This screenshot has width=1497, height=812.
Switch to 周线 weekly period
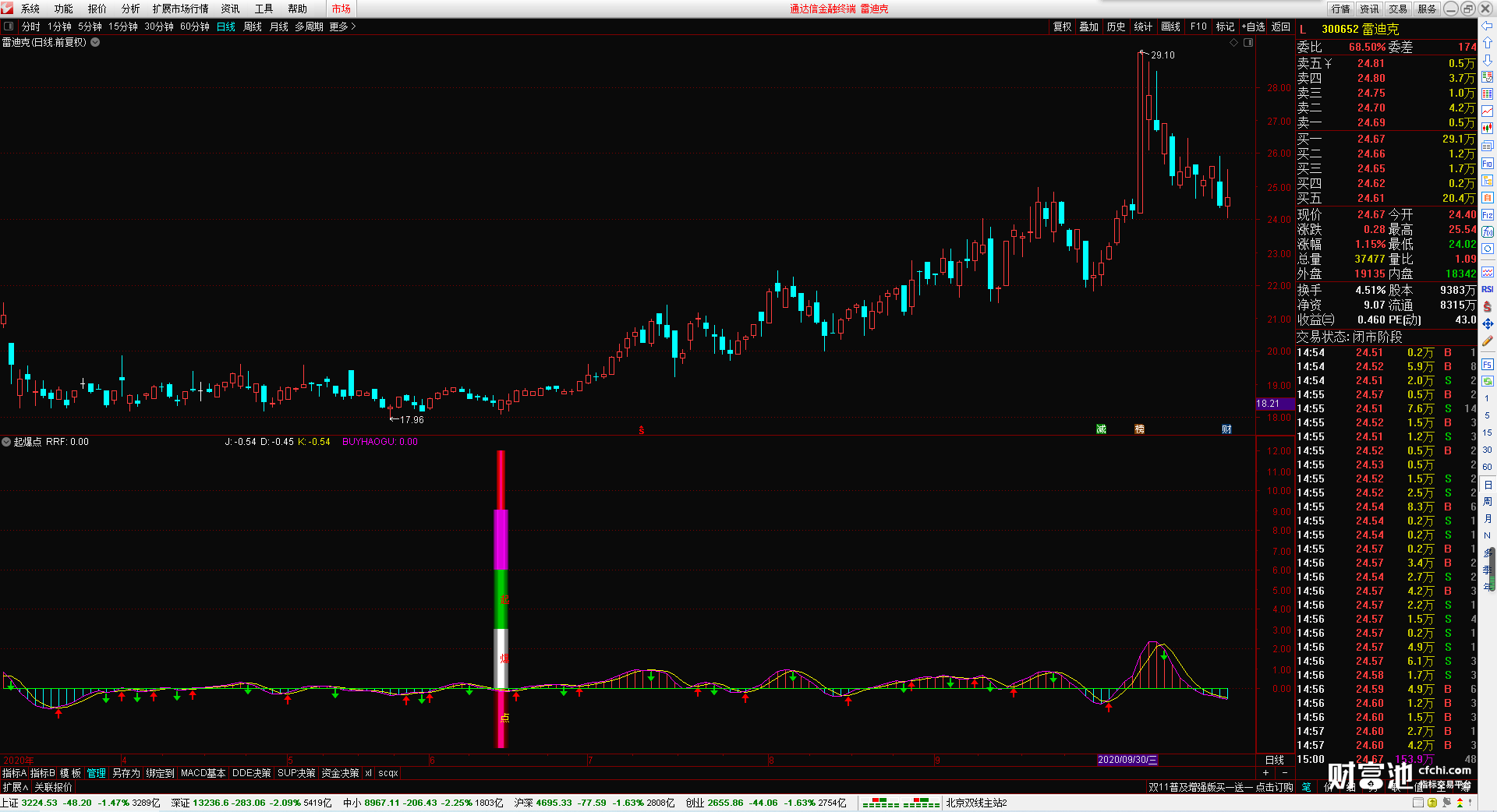pos(252,26)
